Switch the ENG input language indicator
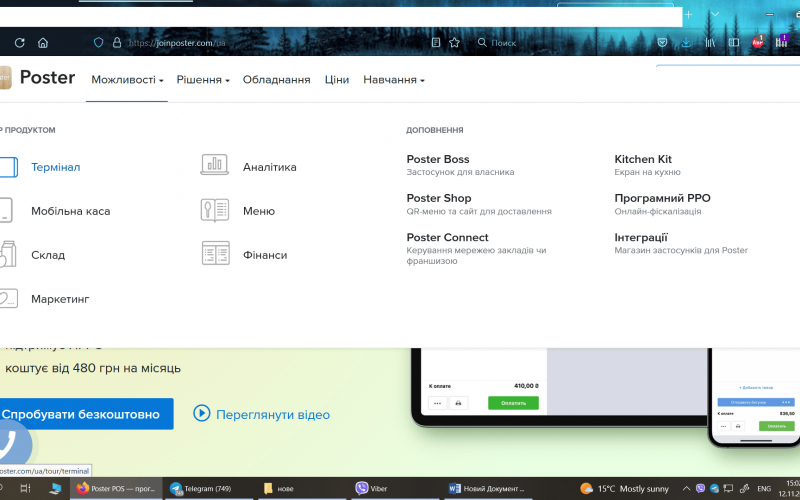 (764, 488)
